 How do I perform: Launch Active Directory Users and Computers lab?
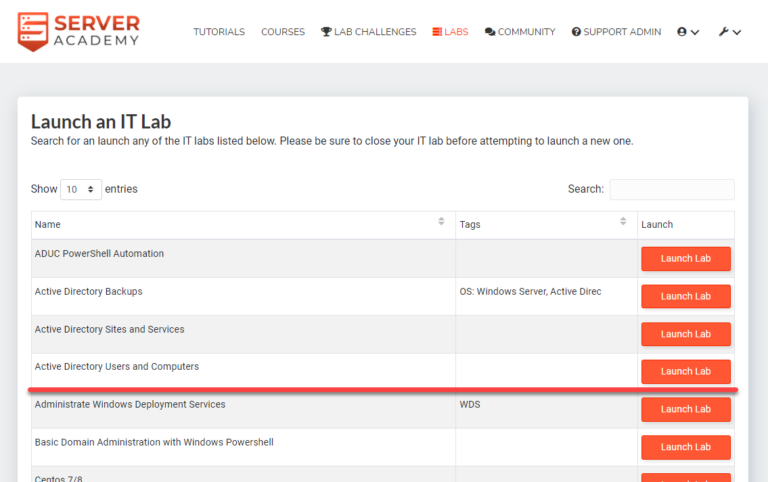(x=685, y=372)
